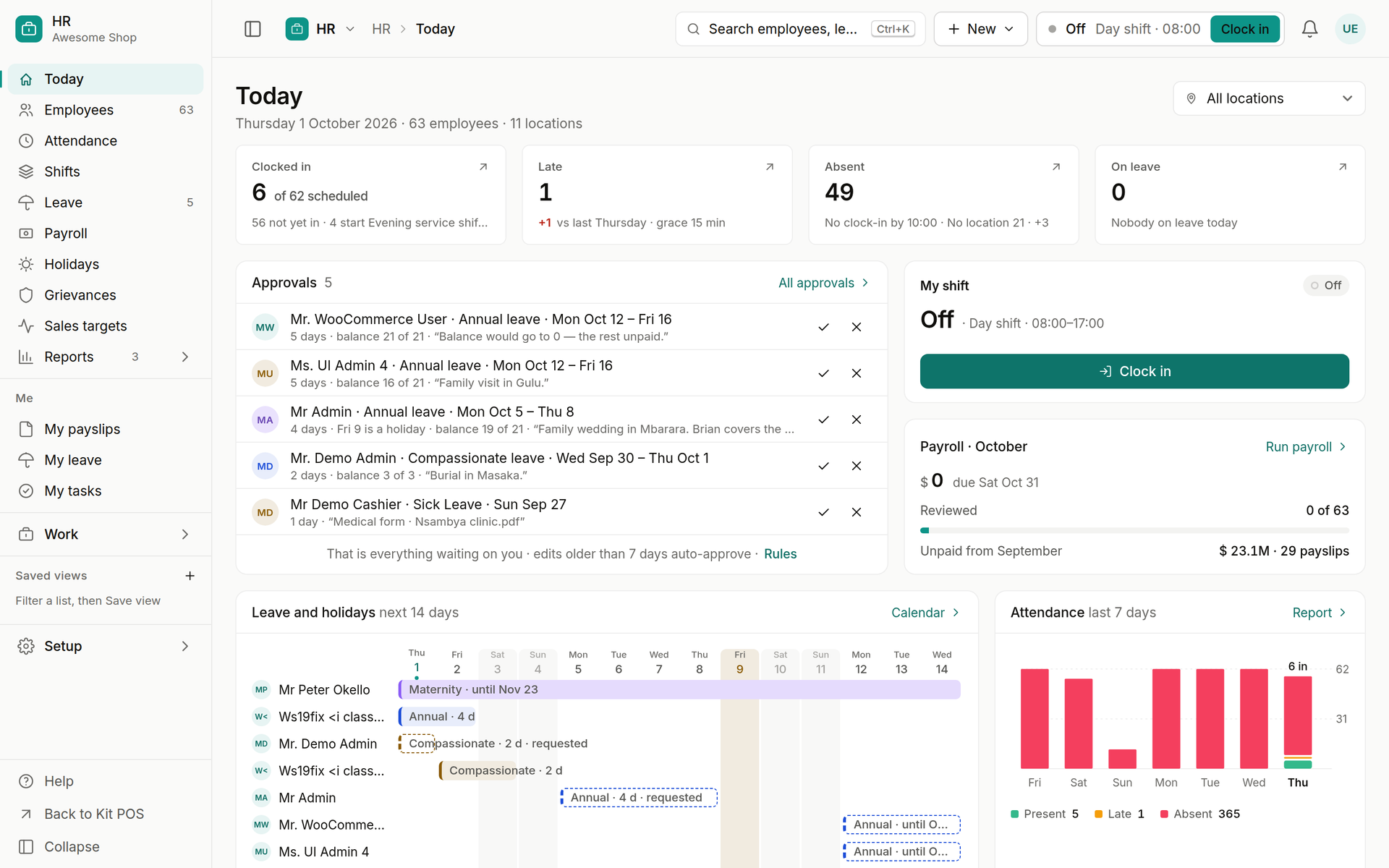Image resolution: width=1389 pixels, height=868 pixels.
Task: Open the Rules link under approvals
Action: click(780, 554)
